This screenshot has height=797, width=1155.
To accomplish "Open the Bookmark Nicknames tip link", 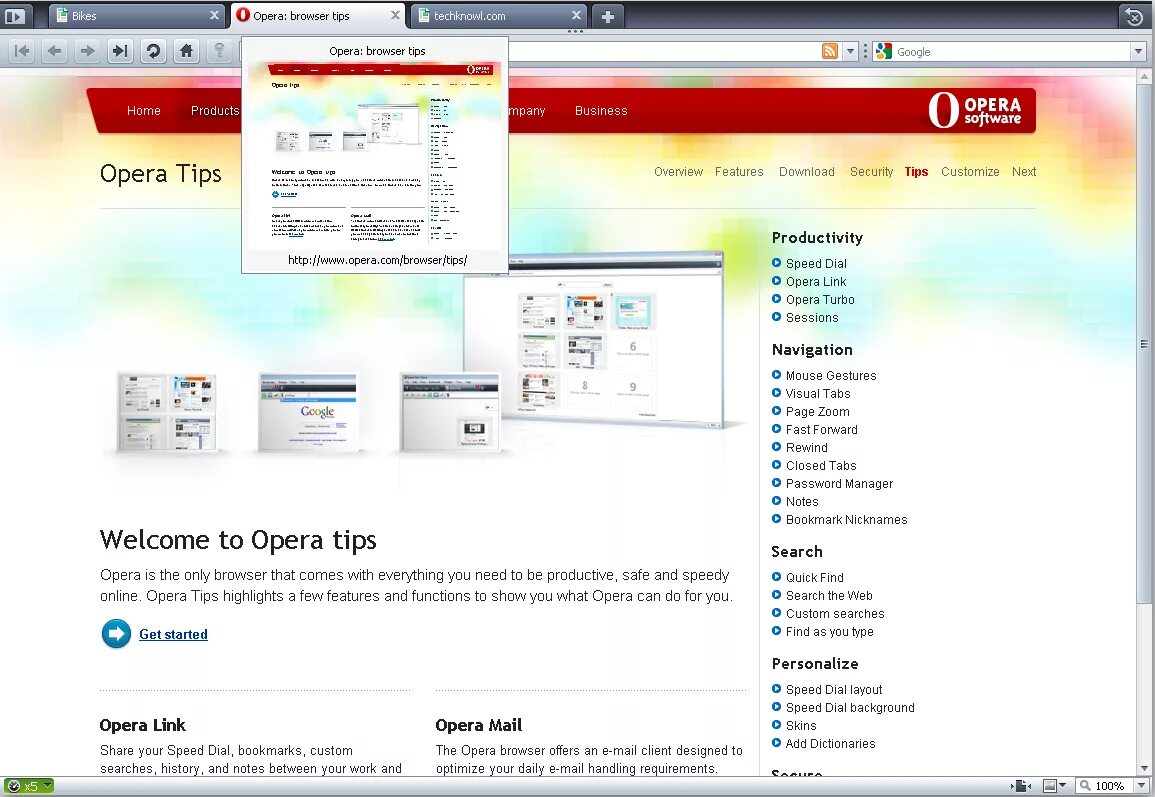I will pos(846,520).
